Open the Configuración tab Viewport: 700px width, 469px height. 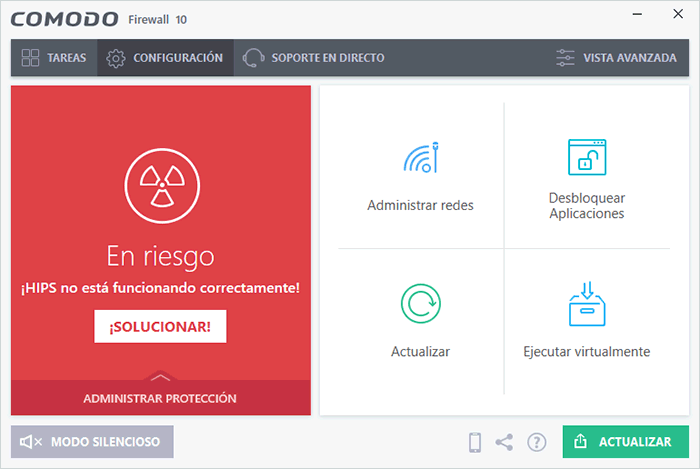(x=165, y=58)
